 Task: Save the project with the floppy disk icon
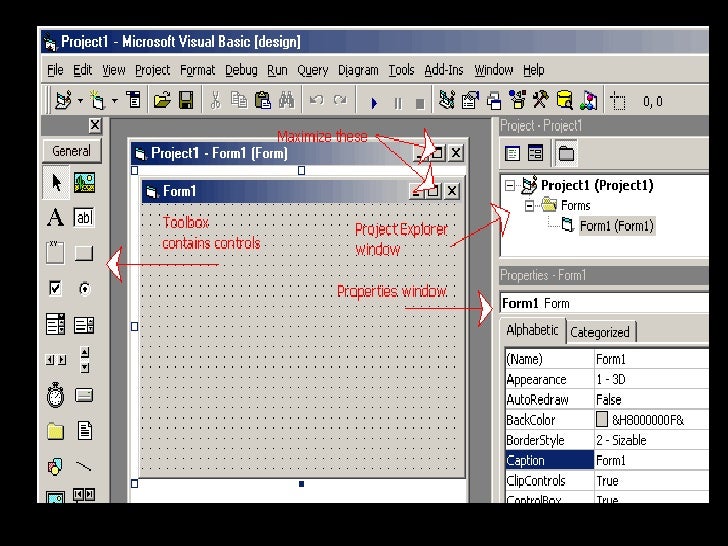[x=186, y=100]
